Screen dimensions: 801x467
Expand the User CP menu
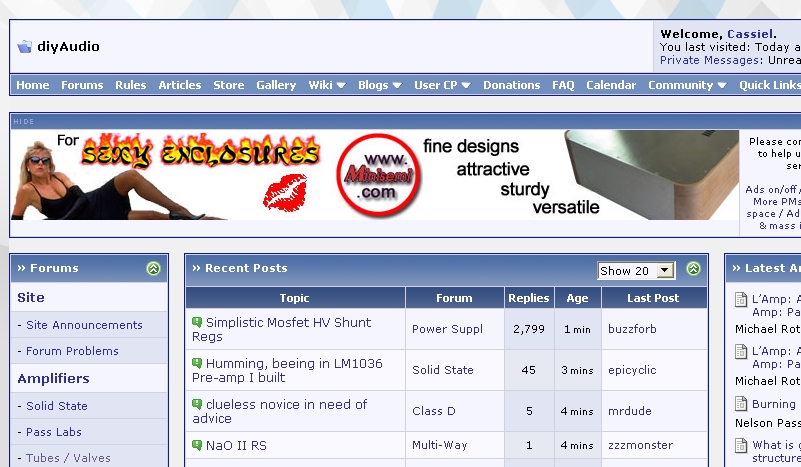[442, 85]
